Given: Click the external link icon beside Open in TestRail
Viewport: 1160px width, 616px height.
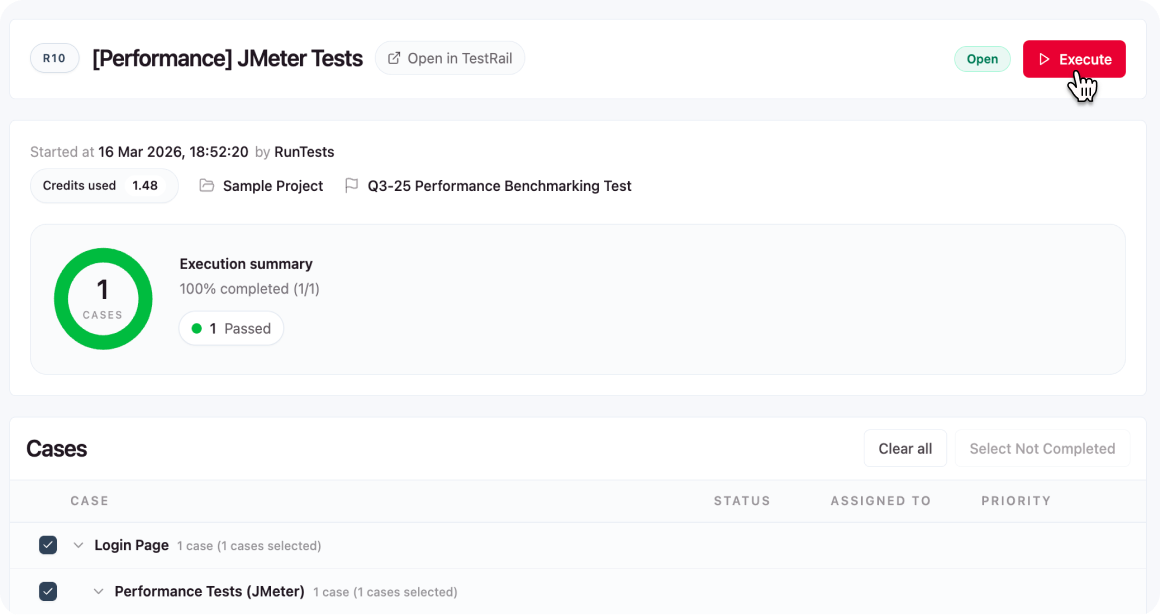Looking at the screenshot, I should pos(394,58).
